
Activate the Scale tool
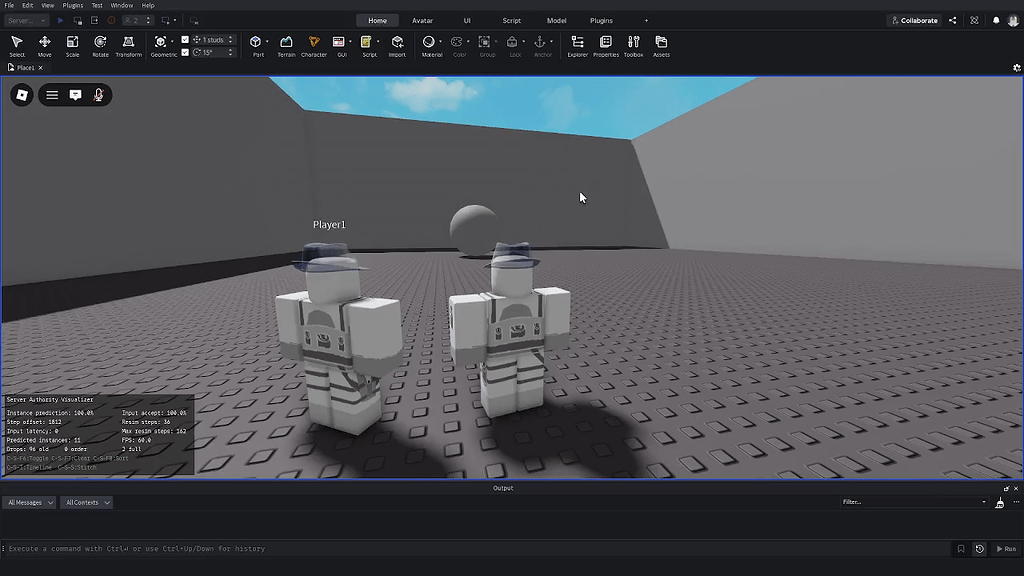72,46
